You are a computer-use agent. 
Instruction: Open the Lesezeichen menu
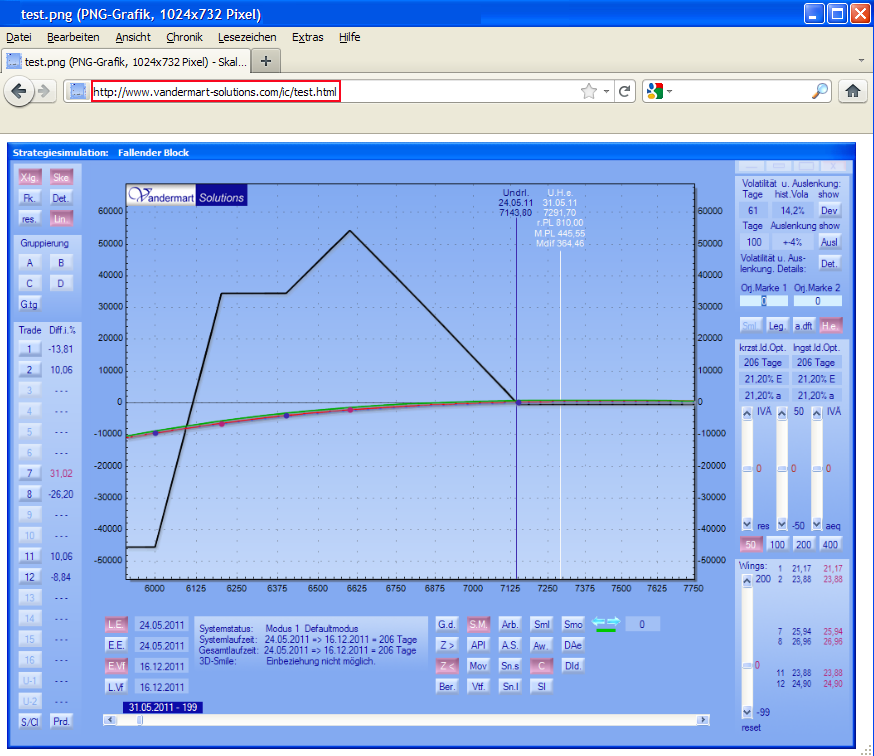point(247,37)
